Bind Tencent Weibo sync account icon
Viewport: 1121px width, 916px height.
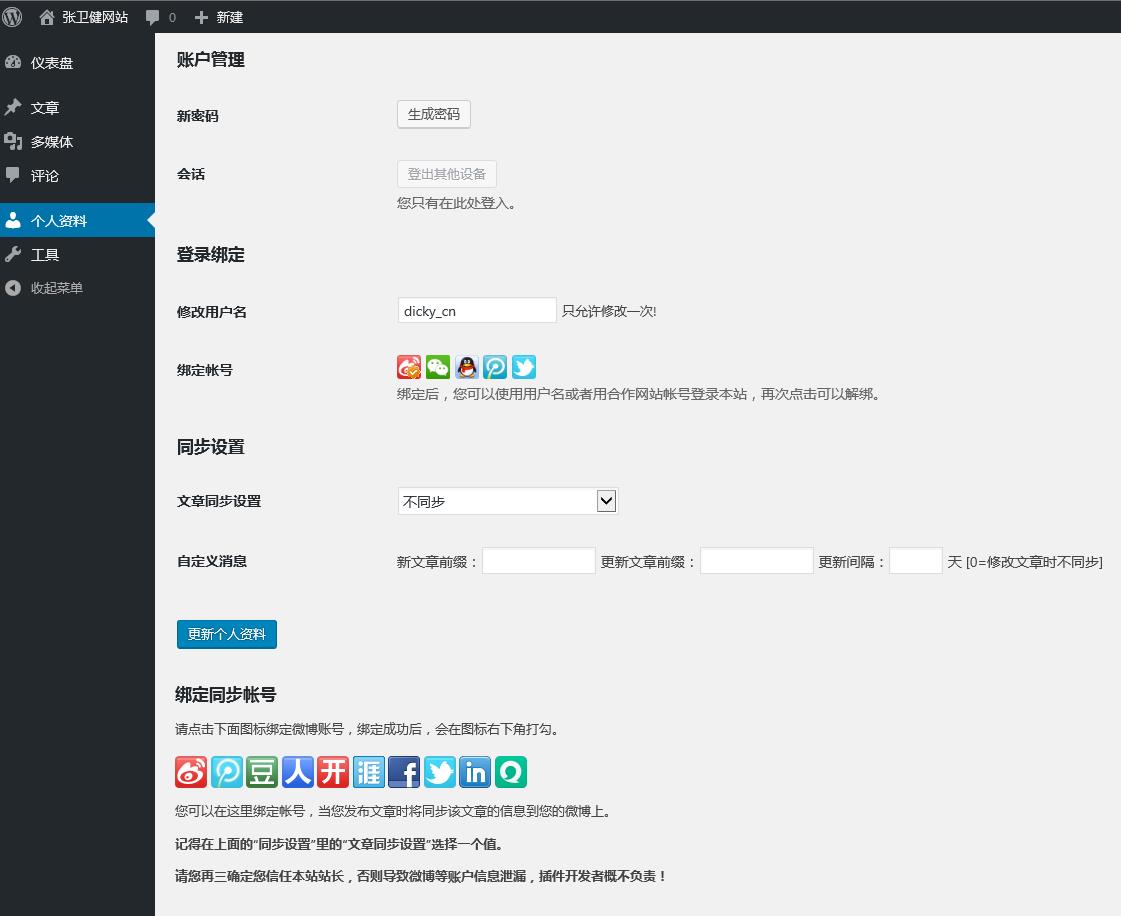[x=227, y=772]
